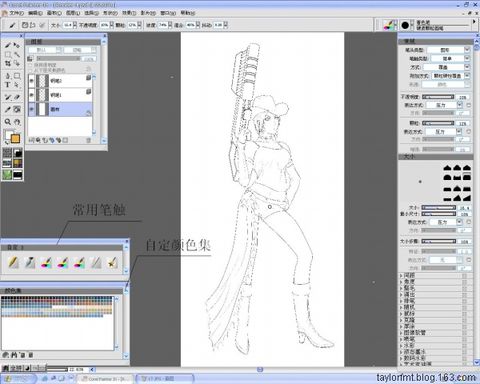Click the zoom percentage field at bottom
The width and height of the screenshot is (480, 384).
(78, 369)
